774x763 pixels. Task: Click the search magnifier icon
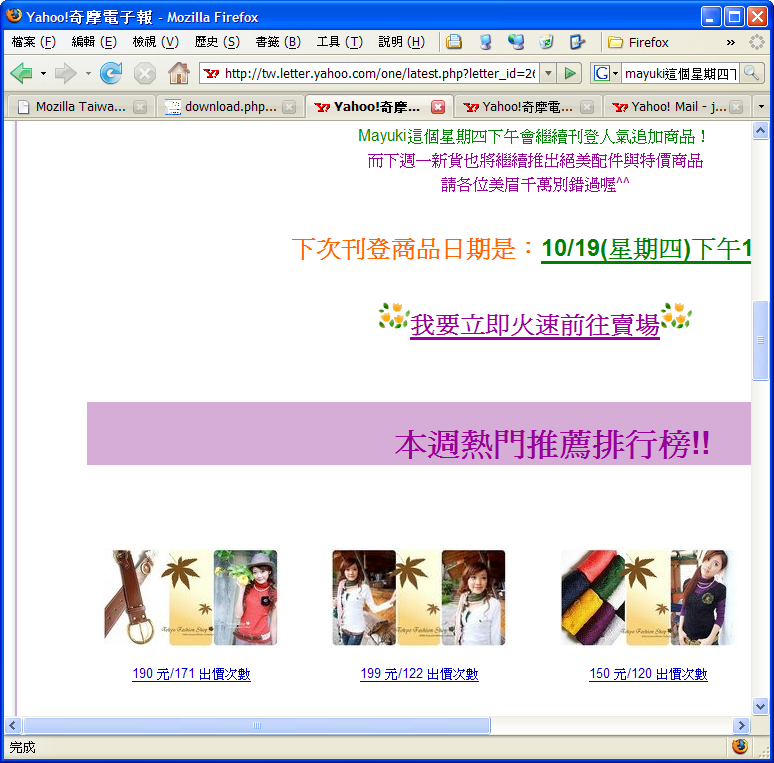pos(751,73)
